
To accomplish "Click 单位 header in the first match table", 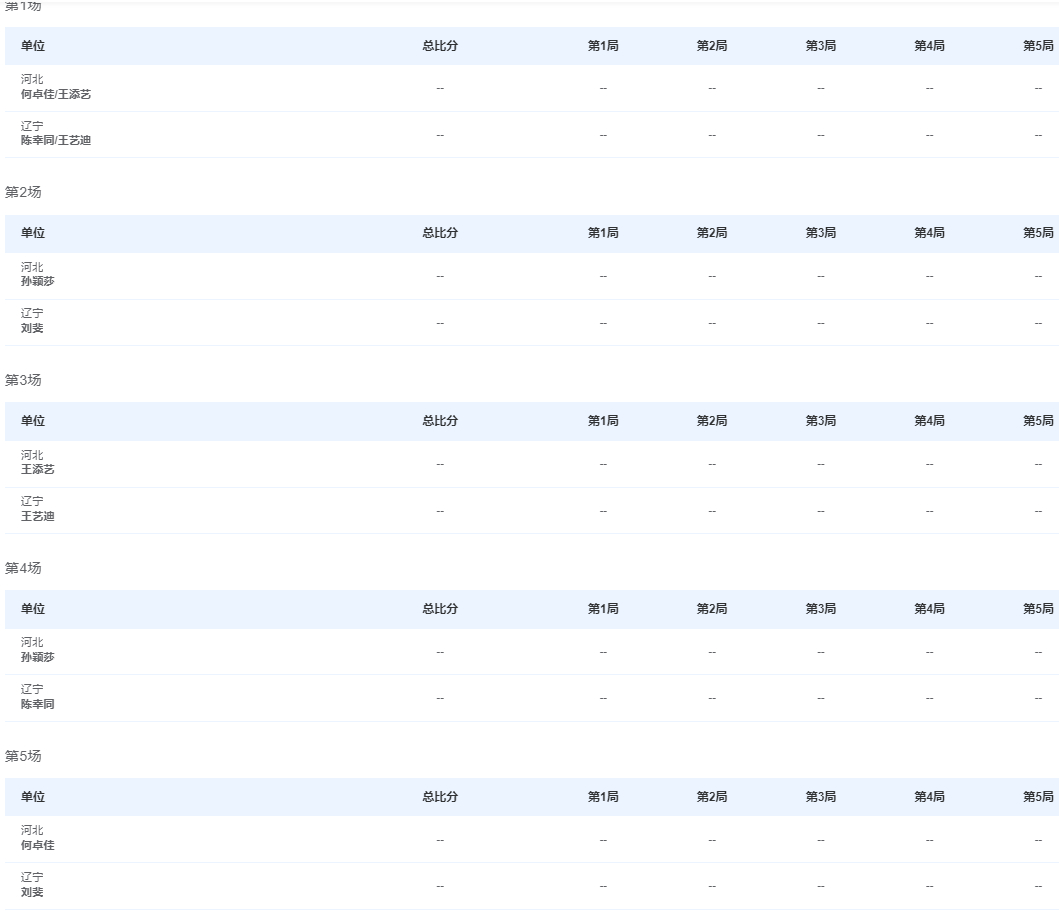I will pyautogui.click(x=32, y=46).
